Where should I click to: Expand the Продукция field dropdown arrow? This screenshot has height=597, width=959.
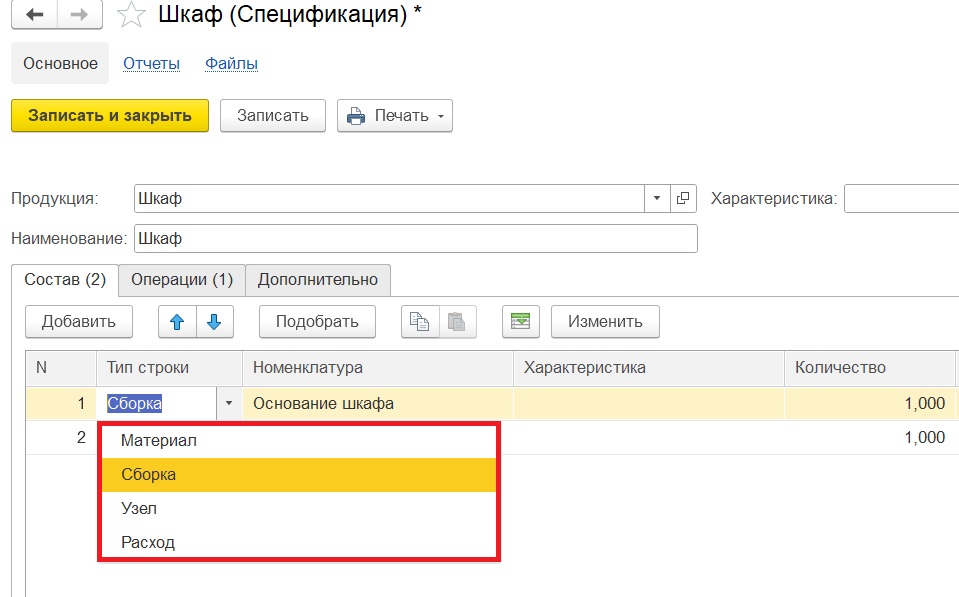point(657,198)
